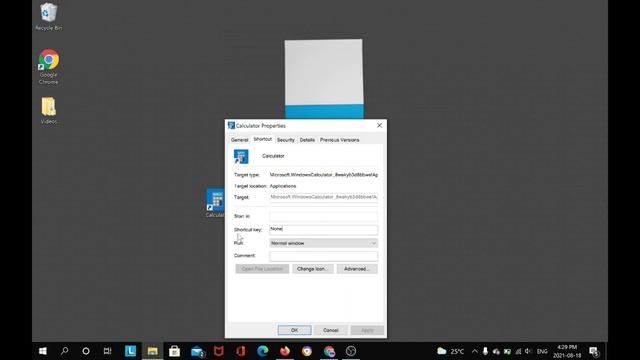Switch to the Security tab
The image size is (640, 360).
point(286,140)
